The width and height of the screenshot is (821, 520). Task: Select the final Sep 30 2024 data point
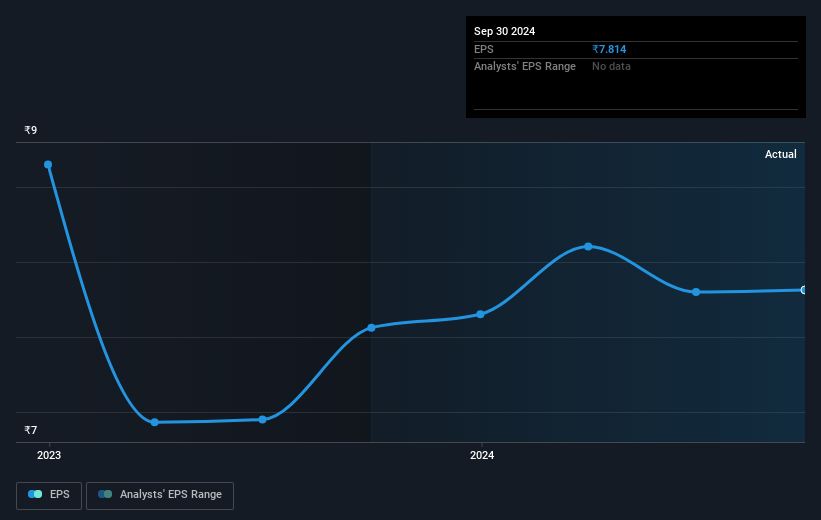[x=803, y=290]
